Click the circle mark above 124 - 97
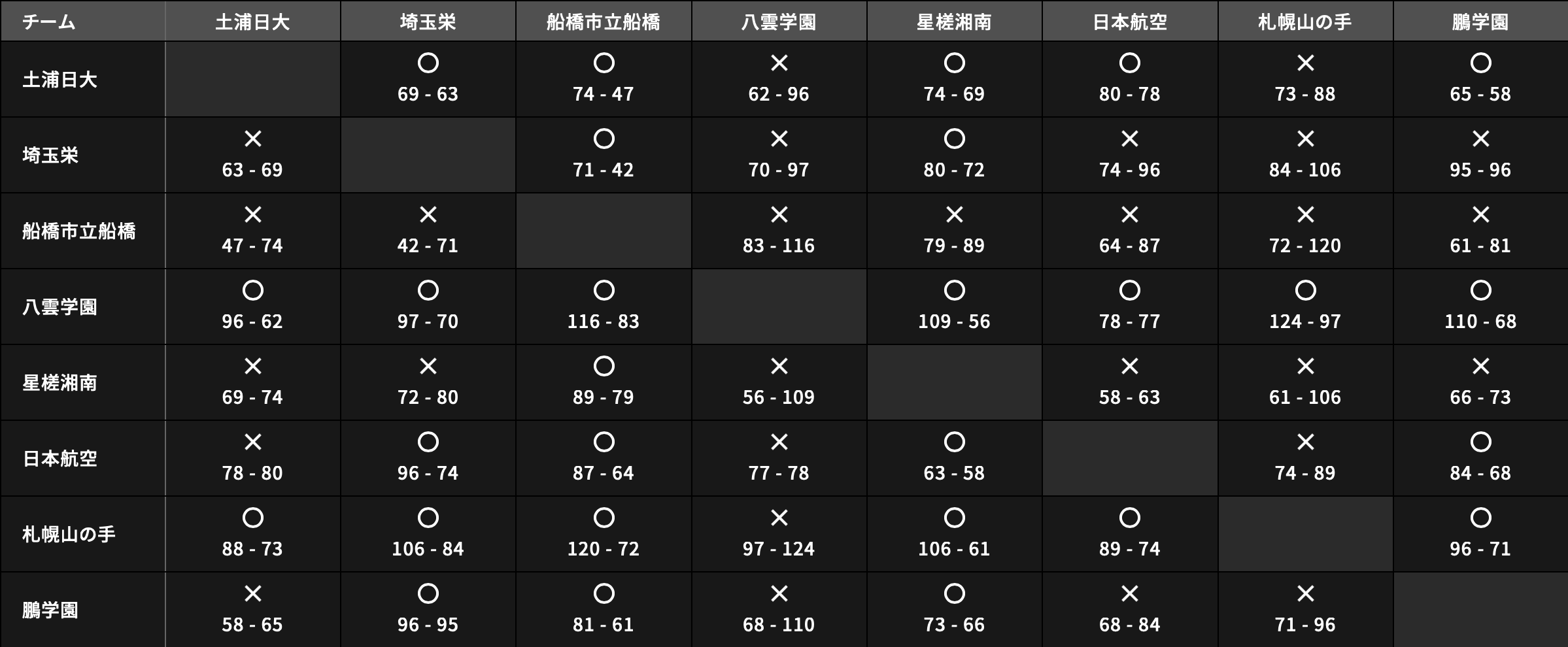The image size is (1568, 647). point(1305,291)
